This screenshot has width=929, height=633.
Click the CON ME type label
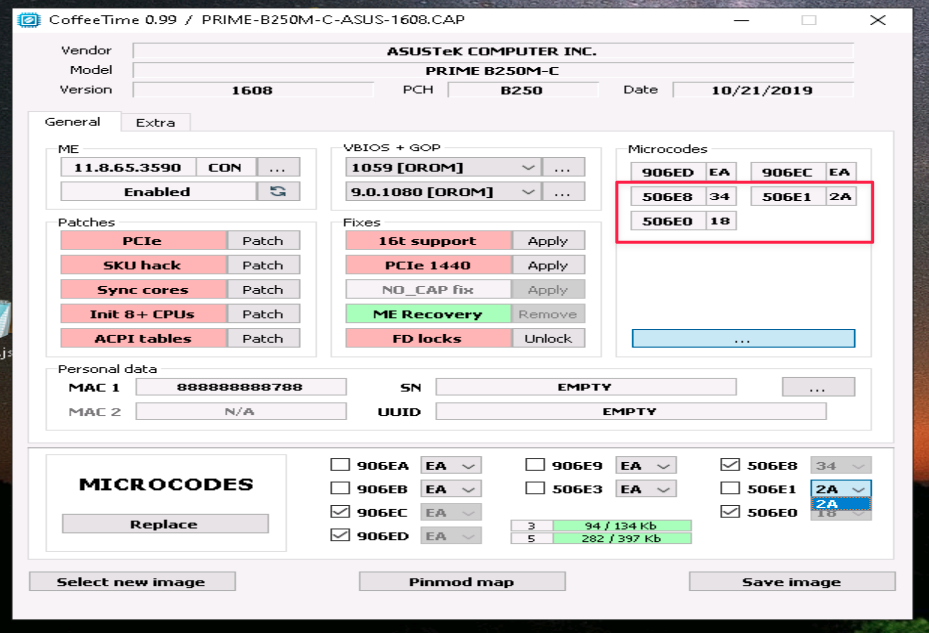coord(226,168)
